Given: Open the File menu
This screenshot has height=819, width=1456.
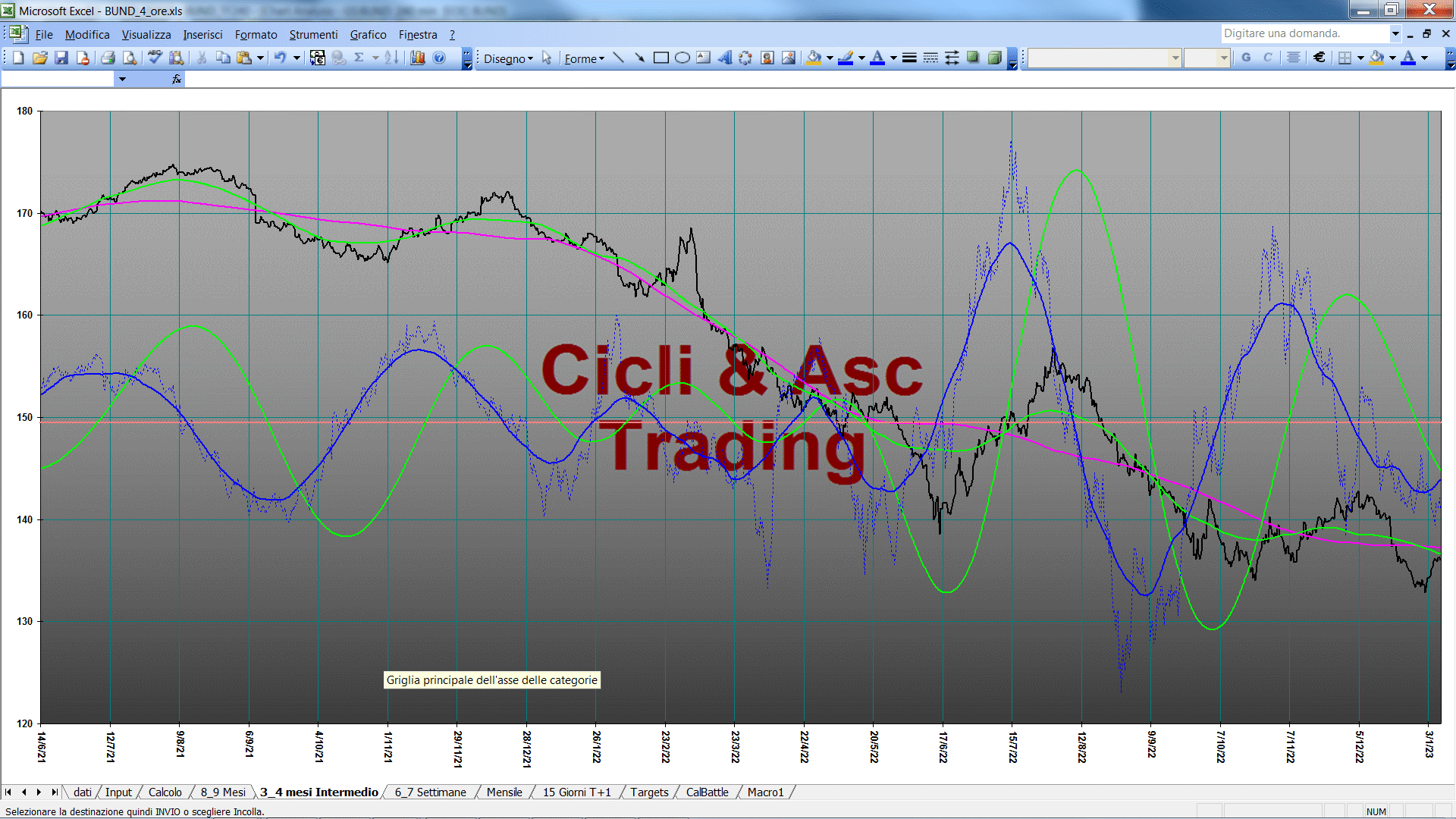Looking at the screenshot, I should click(x=44, y=35).
